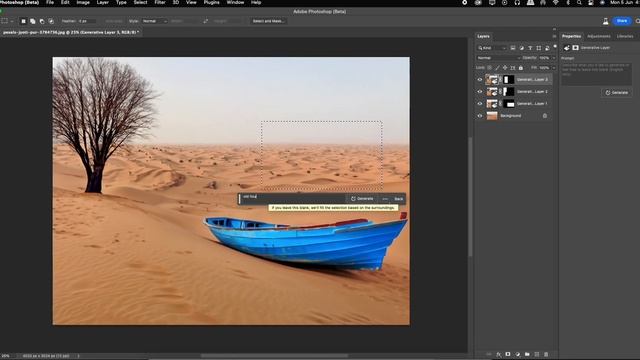The image size is (640, 360).
Task: Select the Properties tab
Action: point(571,36)
